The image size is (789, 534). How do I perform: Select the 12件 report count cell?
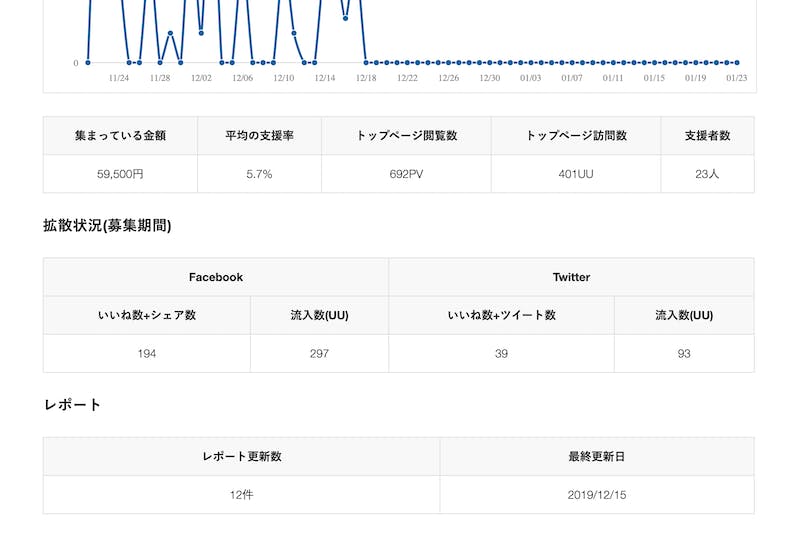coord(241,495)
